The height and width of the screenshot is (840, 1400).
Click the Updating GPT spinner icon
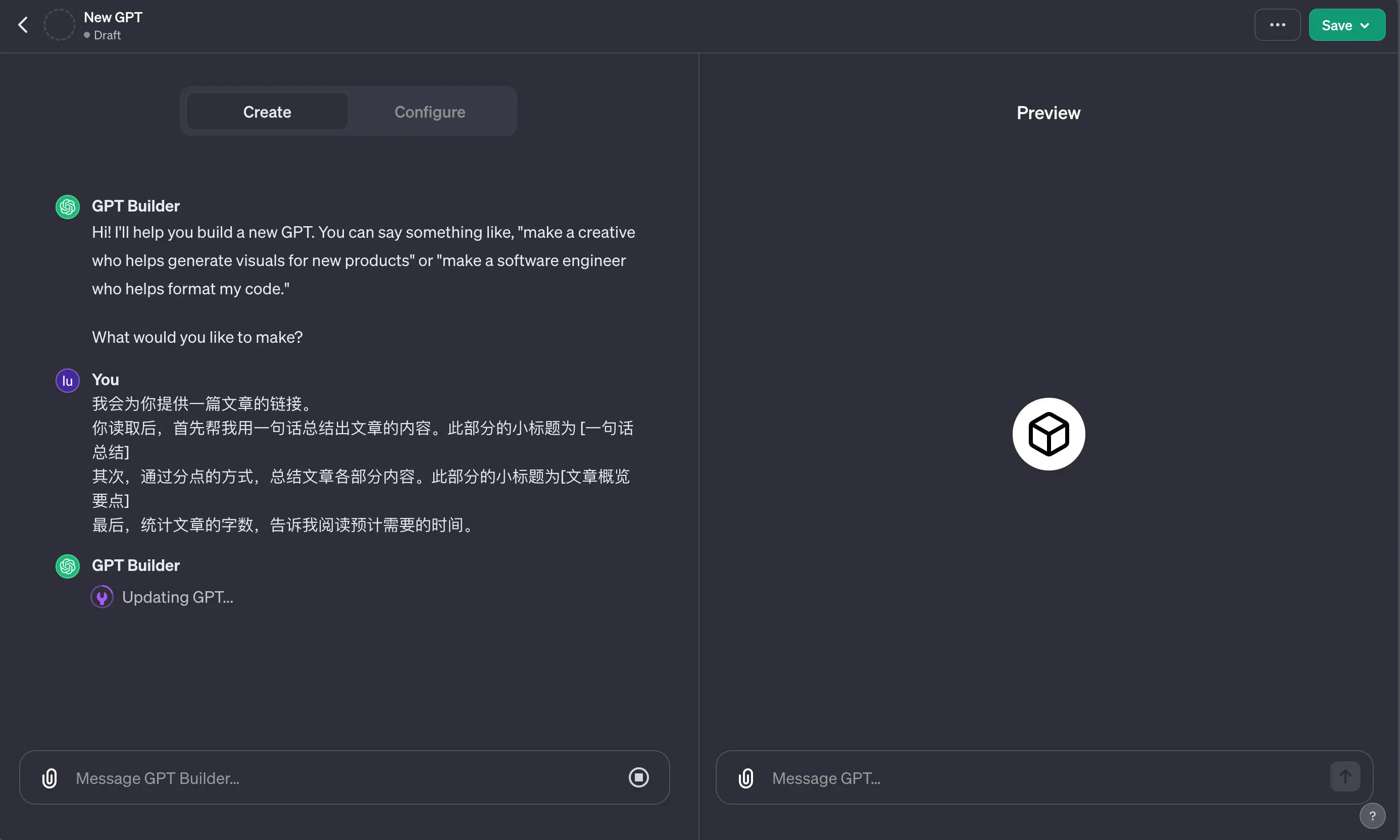point(102,597)
